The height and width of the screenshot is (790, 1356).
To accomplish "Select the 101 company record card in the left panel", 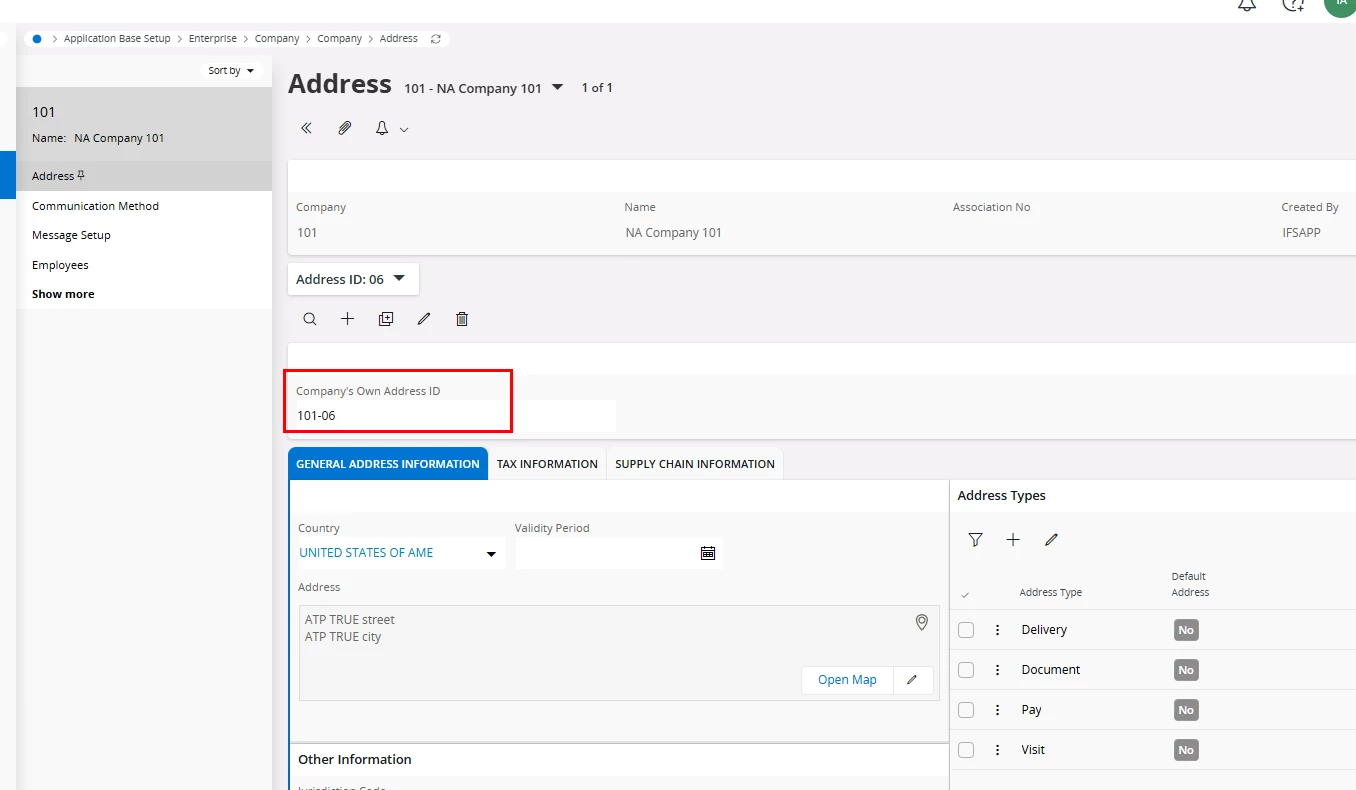I will tap(144, 124).
